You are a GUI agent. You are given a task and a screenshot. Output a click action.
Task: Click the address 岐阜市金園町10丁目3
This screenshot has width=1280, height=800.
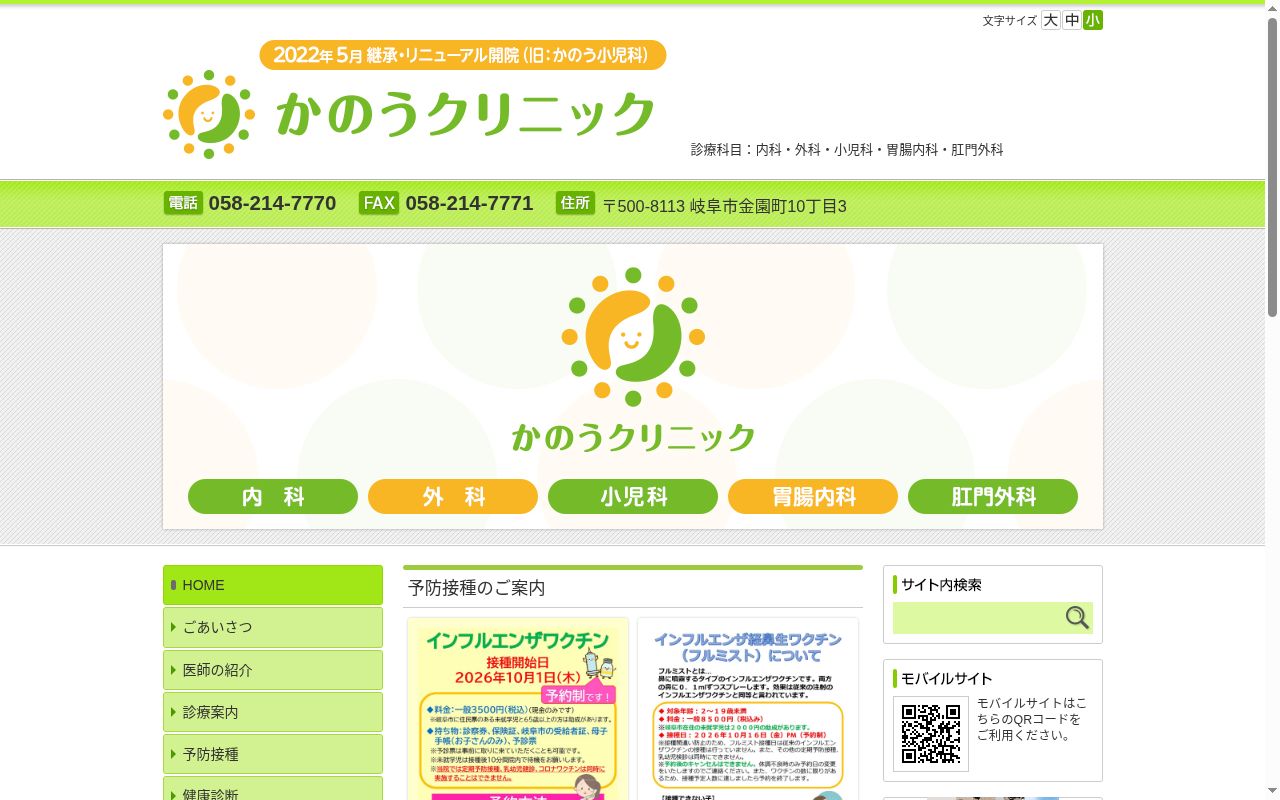[768, 206]
